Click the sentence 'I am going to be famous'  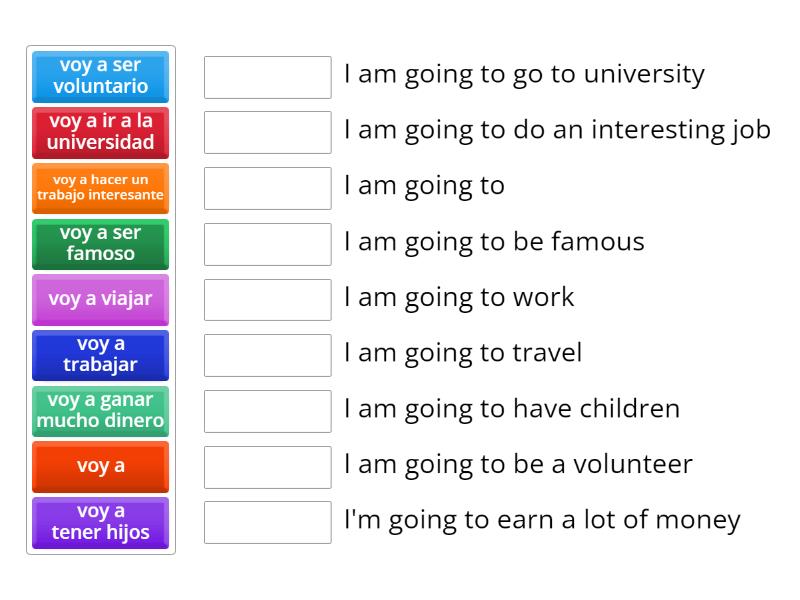tap(494, 242)
